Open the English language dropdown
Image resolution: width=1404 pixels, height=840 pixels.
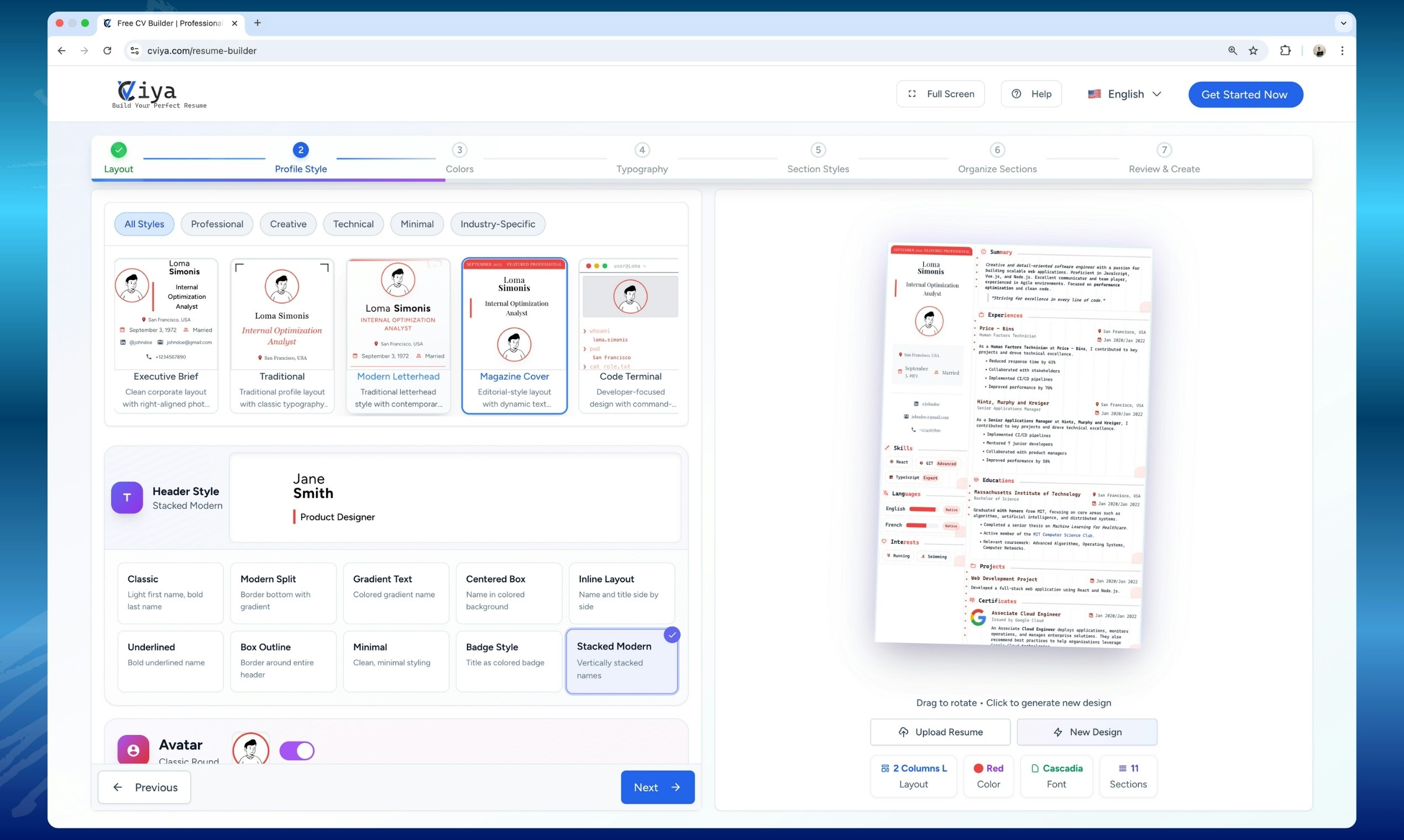pos(1124,94)
